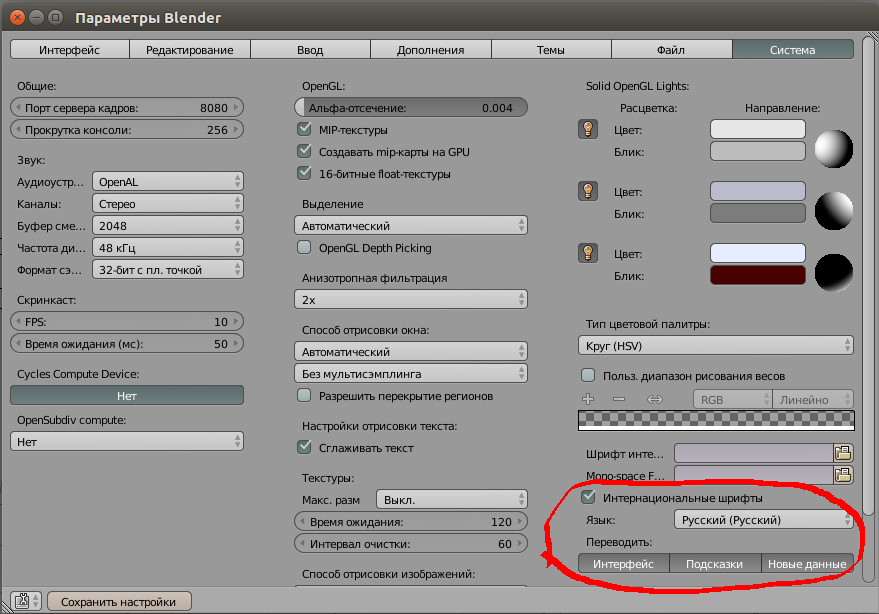This screenshot has height=614, width=879.
Task: Switch to Дополнения tab
Action: point(431,49)
